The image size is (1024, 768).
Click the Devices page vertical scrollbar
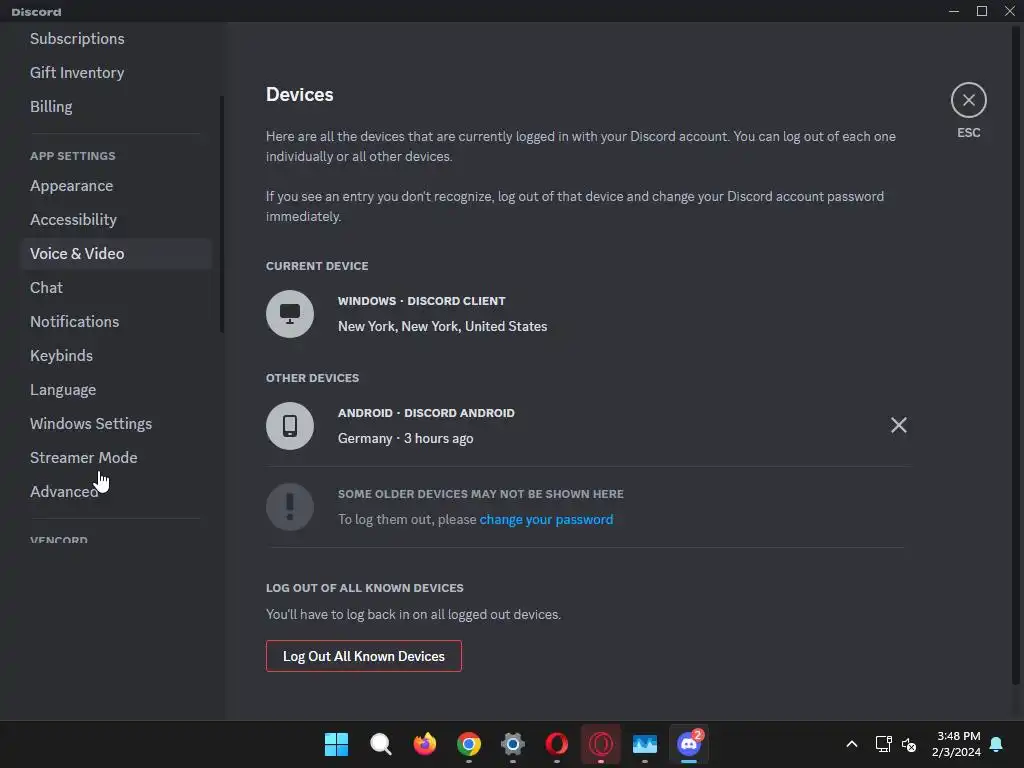(x=1016, y=353)
